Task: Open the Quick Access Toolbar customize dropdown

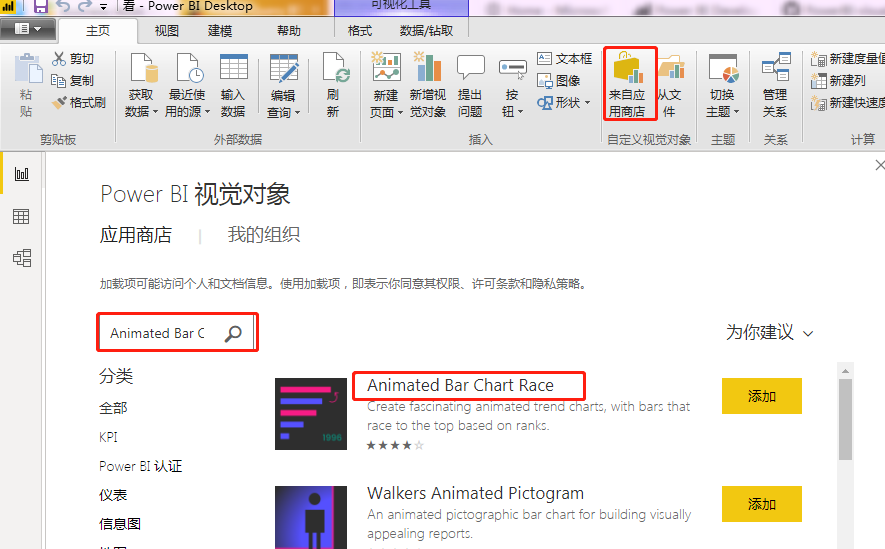Action: click(x=103, y=7)
